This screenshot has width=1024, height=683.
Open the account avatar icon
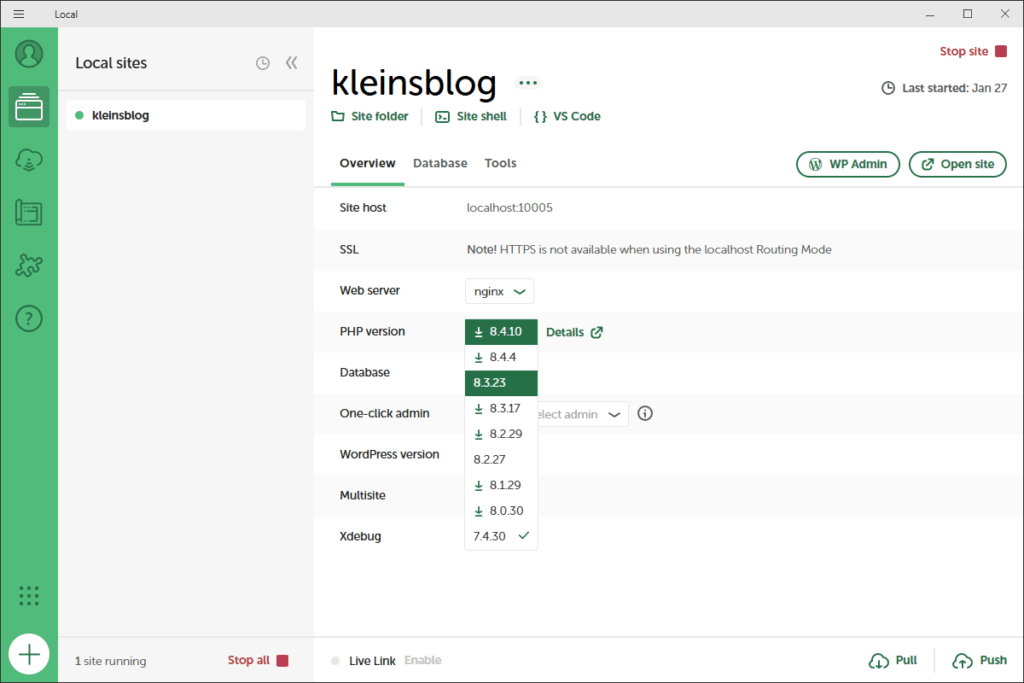[x=29, y=53]
